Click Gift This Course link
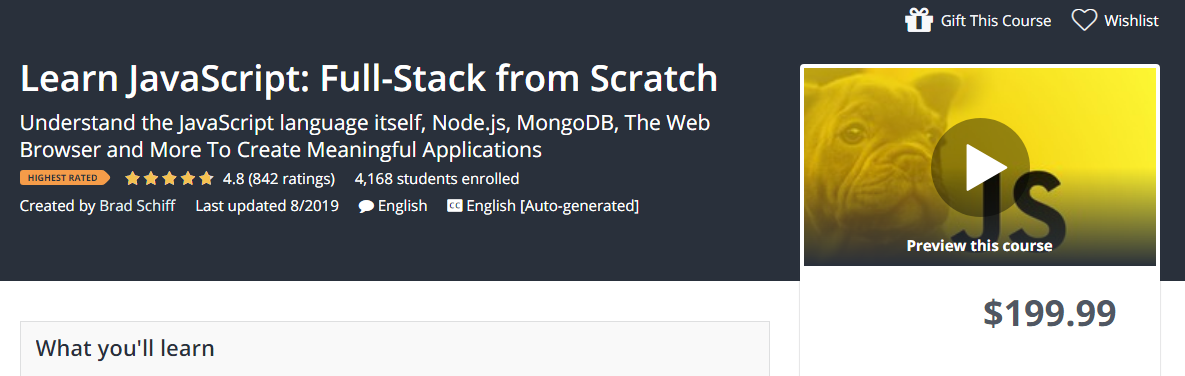 tap(995, 20)
